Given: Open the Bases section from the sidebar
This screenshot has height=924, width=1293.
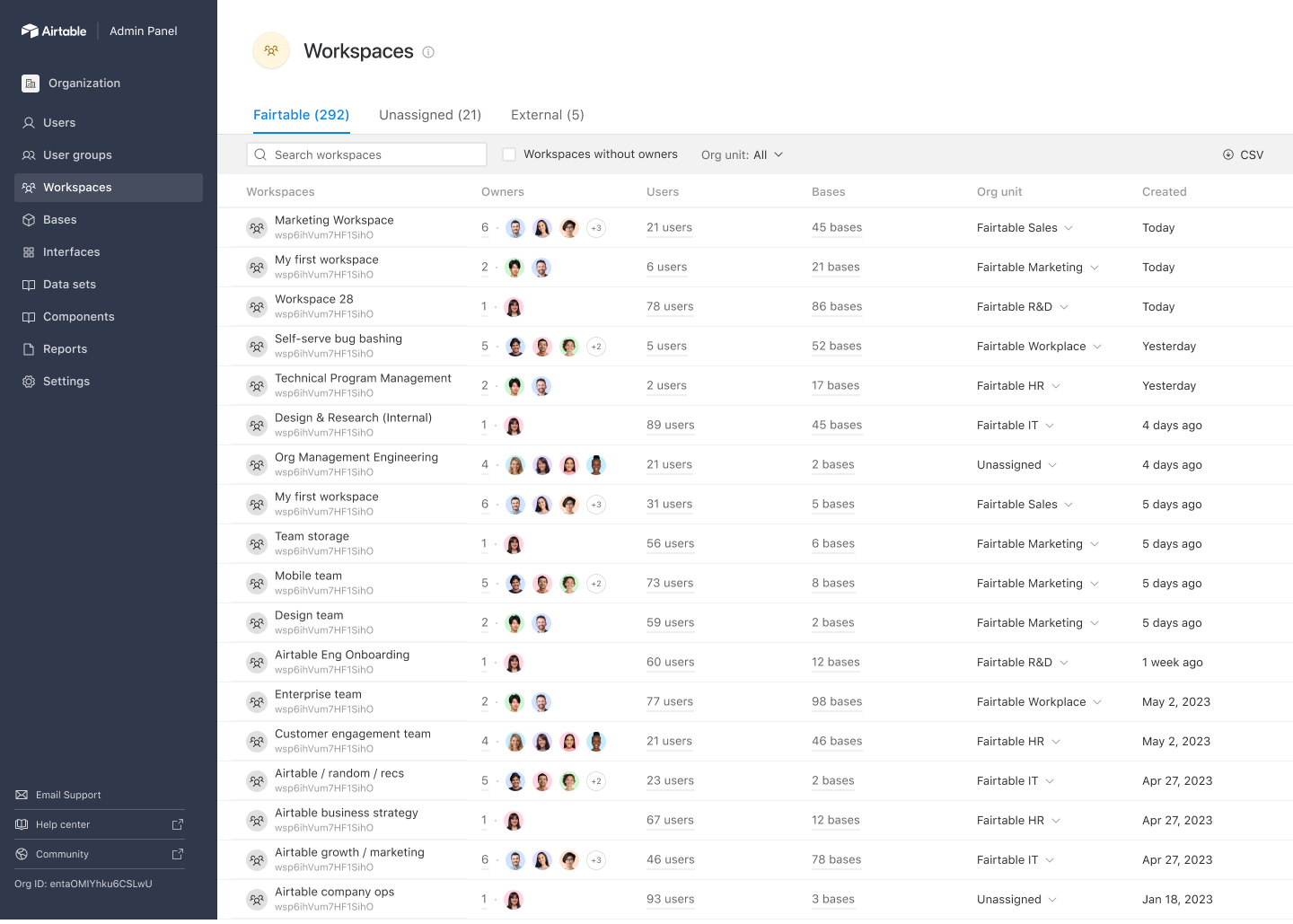Looking at the screenshot, I should coord(59,219).
